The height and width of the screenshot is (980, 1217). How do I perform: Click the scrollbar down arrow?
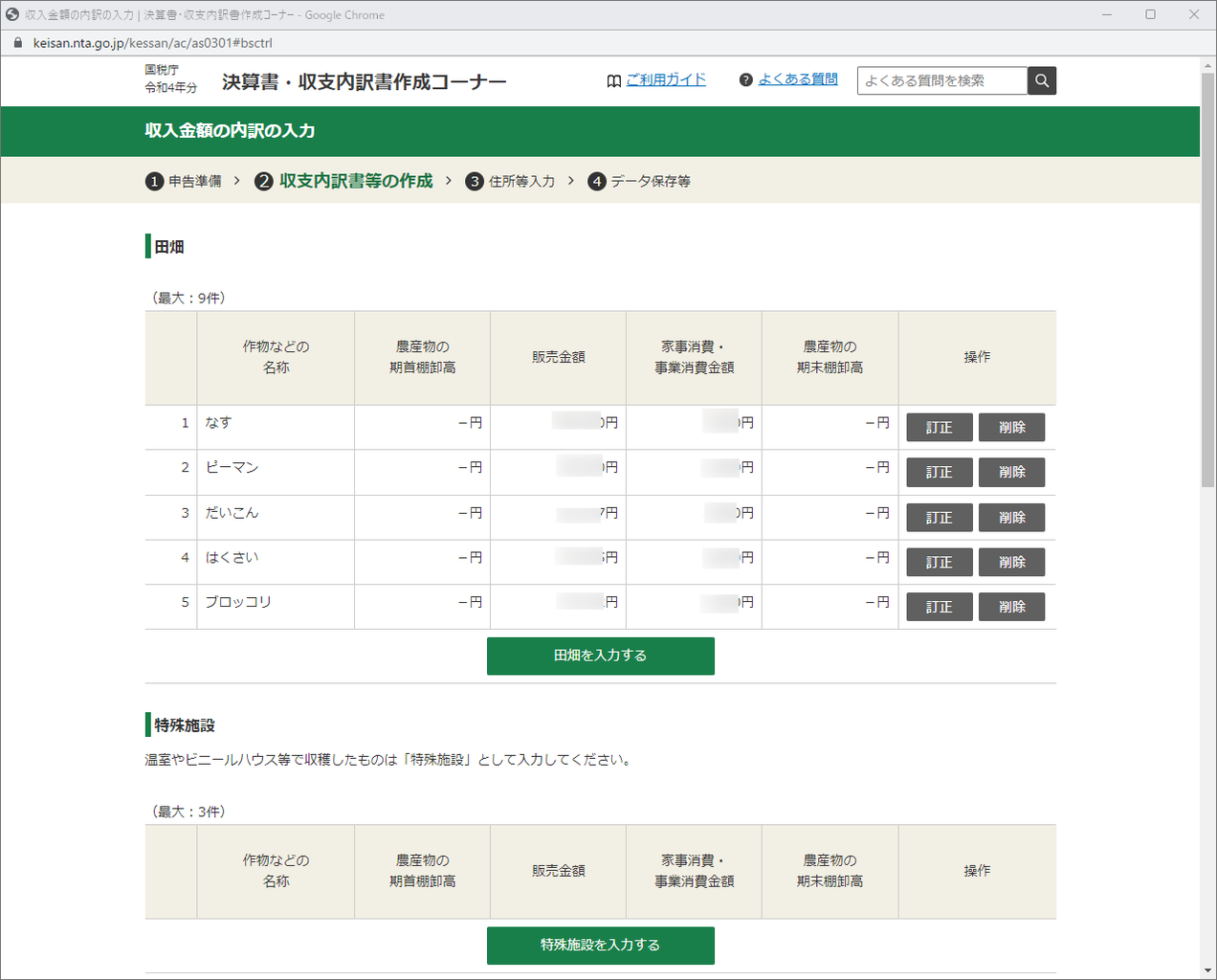pos(1207,971)
